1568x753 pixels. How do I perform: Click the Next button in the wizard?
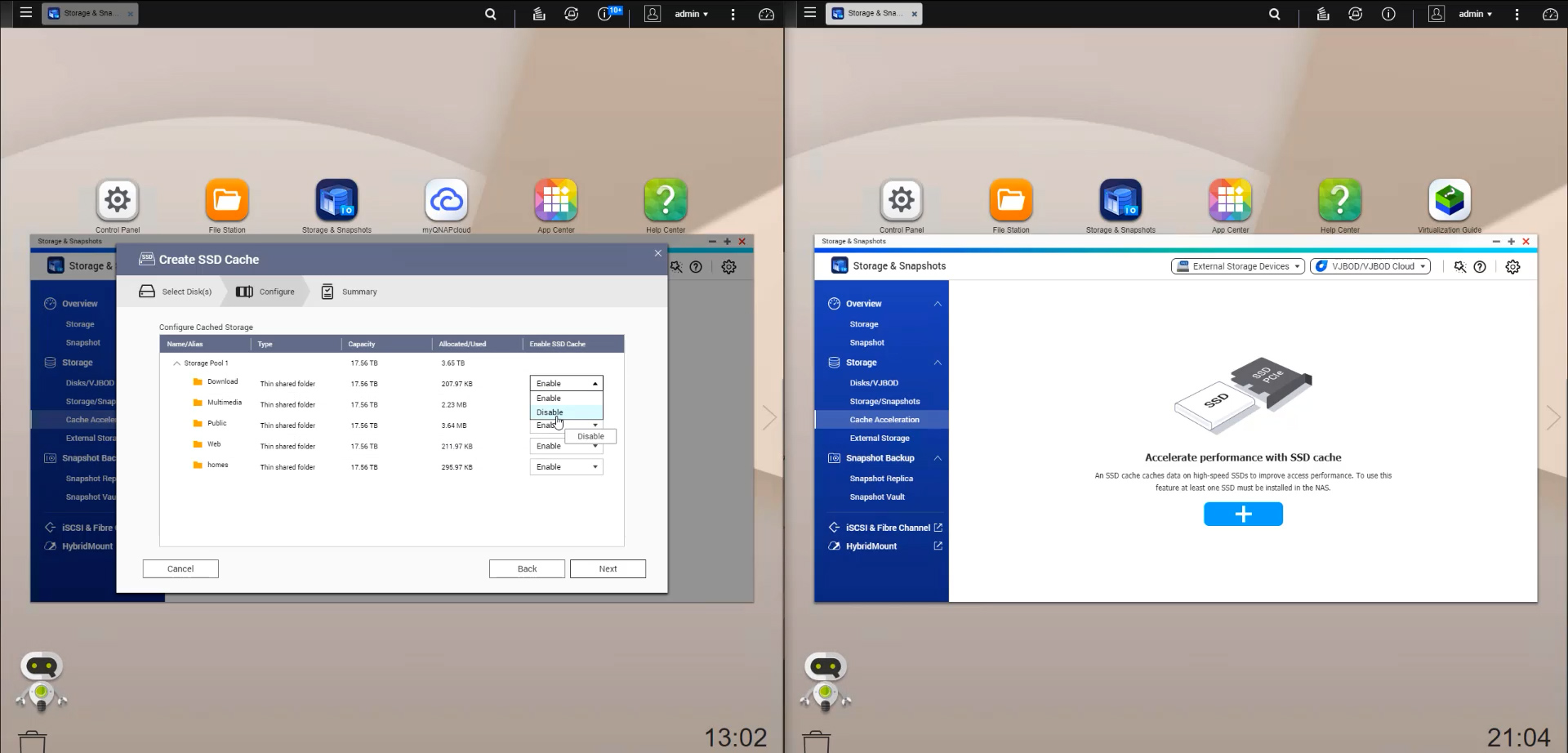point(608,569)
